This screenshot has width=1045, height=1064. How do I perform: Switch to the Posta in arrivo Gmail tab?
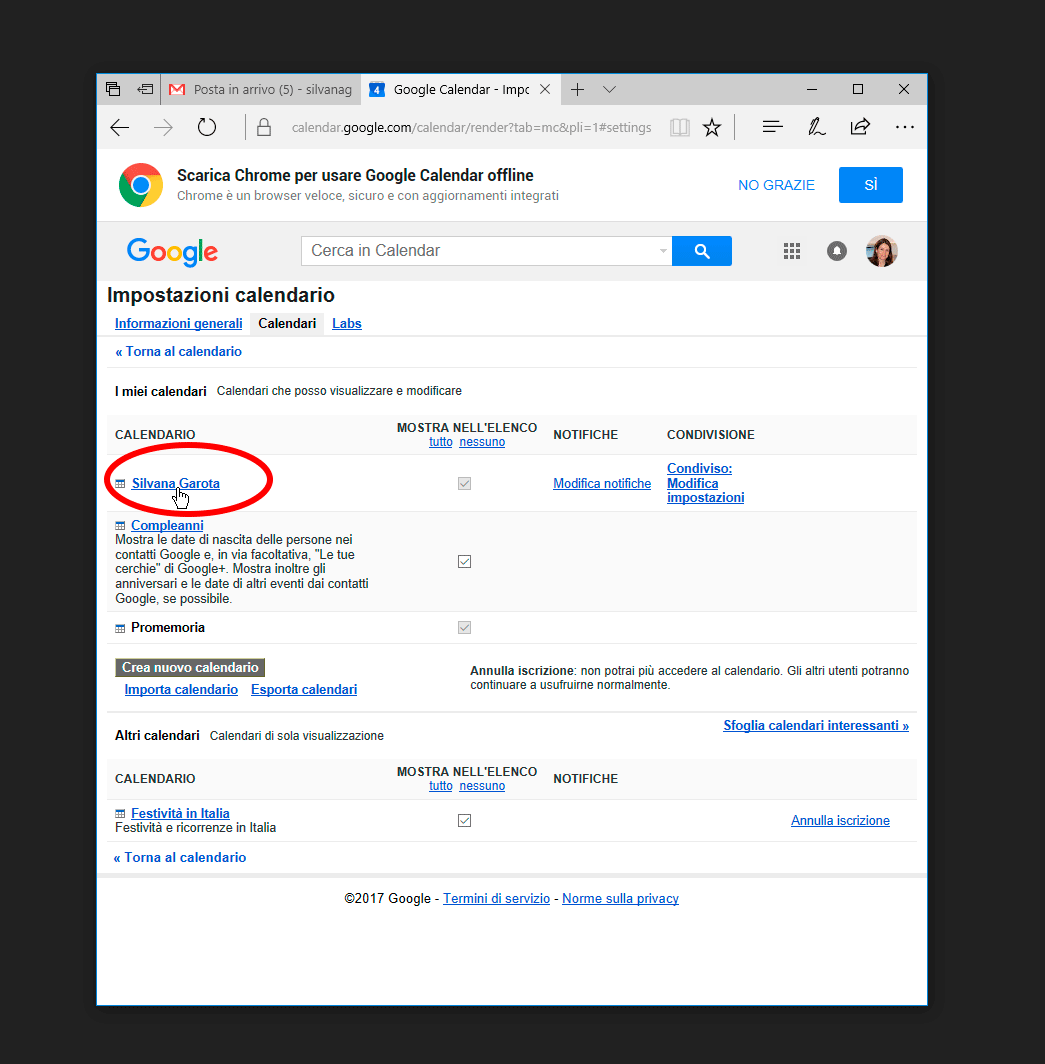(261, 90)
